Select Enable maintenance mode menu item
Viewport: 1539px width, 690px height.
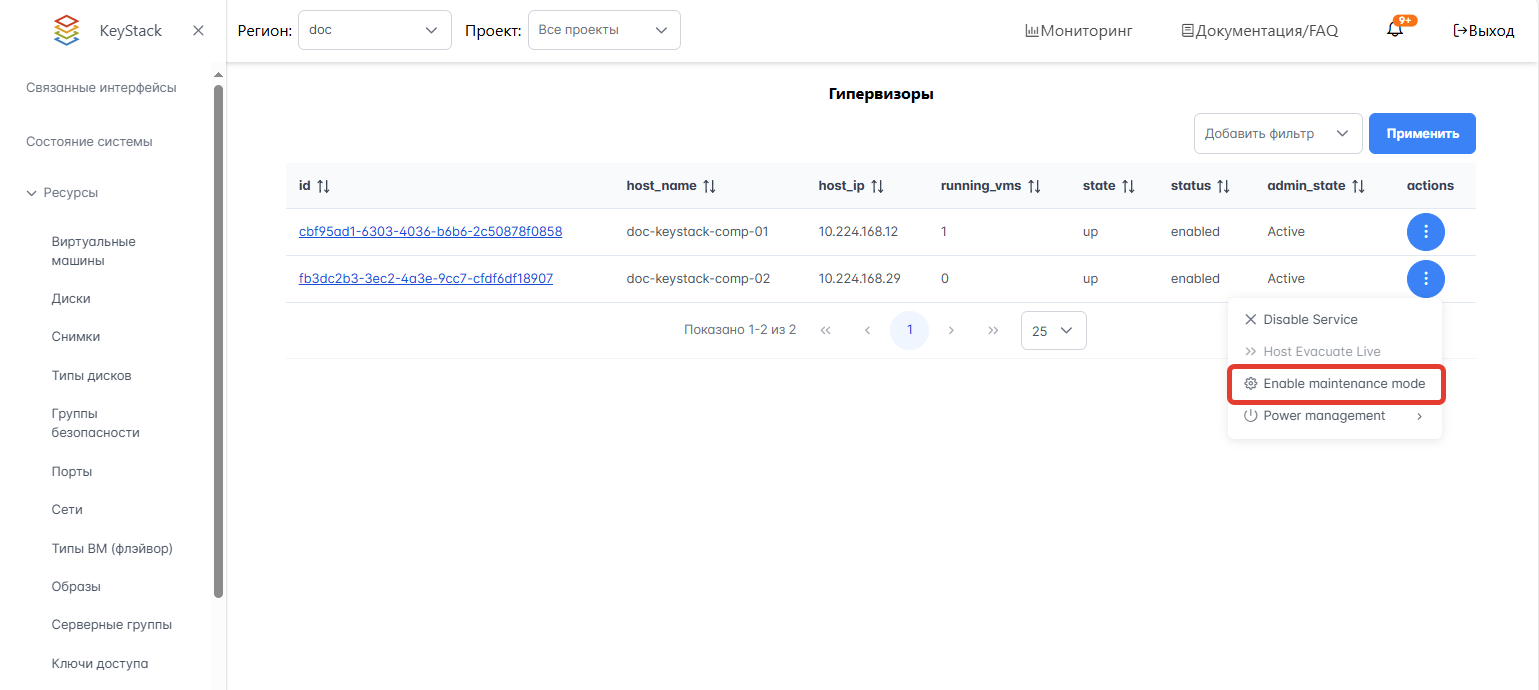coord(1335,384)
